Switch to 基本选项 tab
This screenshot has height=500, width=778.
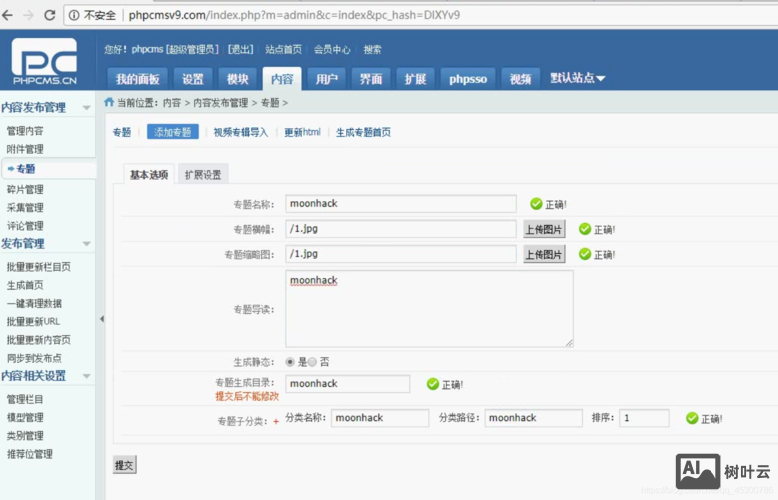pyautogui.click(x=149, y=175)
